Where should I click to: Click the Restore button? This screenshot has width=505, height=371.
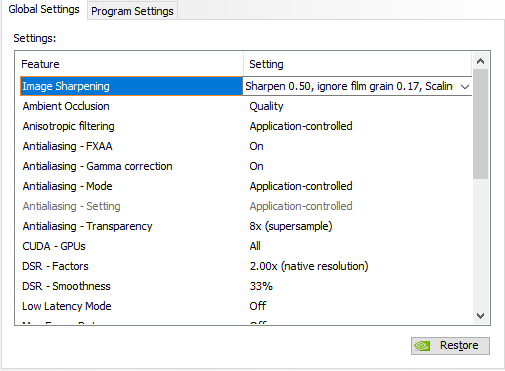pos(450,346)
